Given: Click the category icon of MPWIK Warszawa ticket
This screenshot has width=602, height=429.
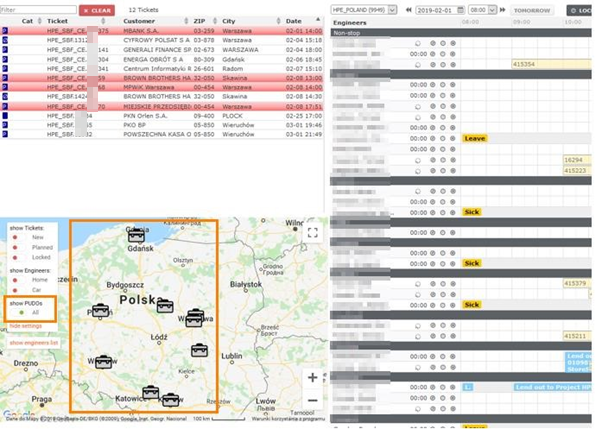Looking at the screenshot, I should 5,87.
